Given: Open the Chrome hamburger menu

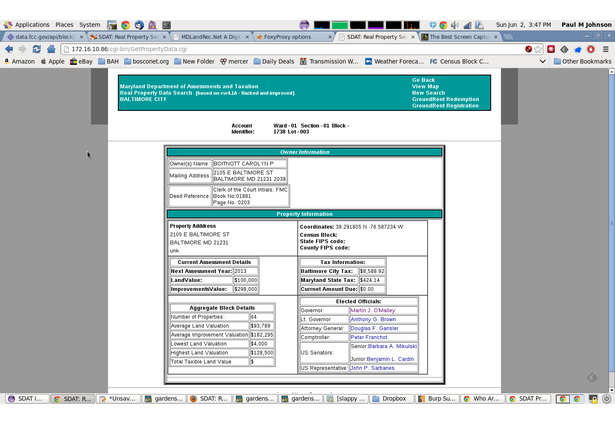Looking at the screenshot, I should coord(606,49).
